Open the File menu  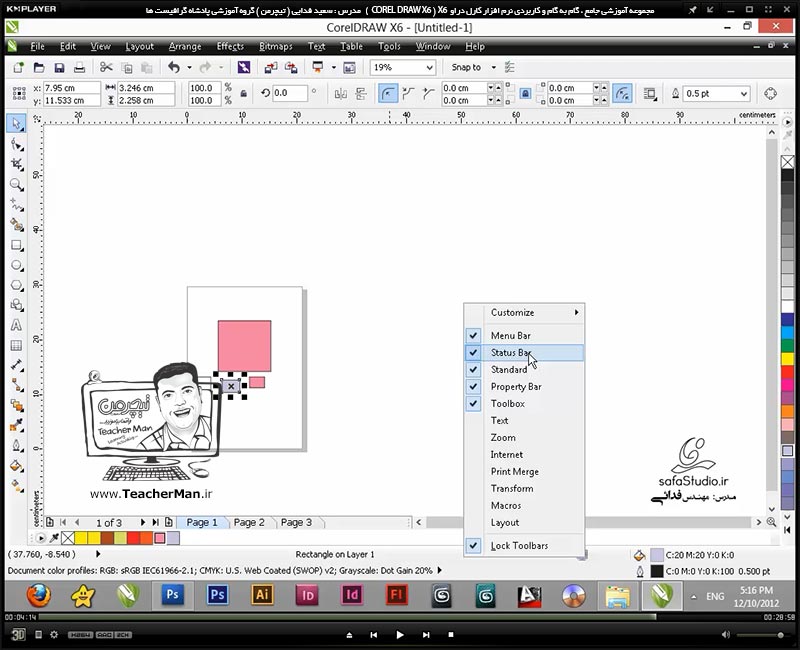click(x=37, y=46)
